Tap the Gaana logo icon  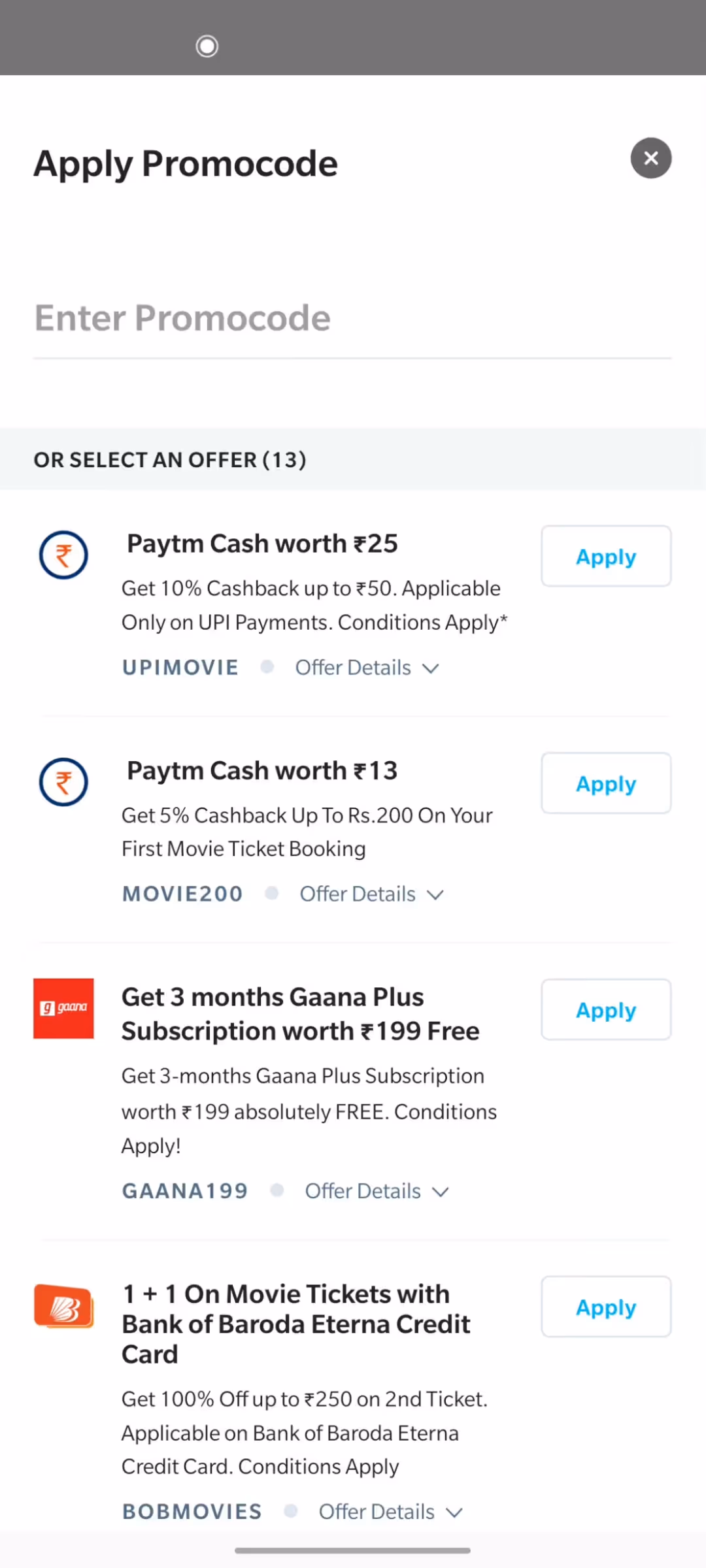[x=63, y=1008]
